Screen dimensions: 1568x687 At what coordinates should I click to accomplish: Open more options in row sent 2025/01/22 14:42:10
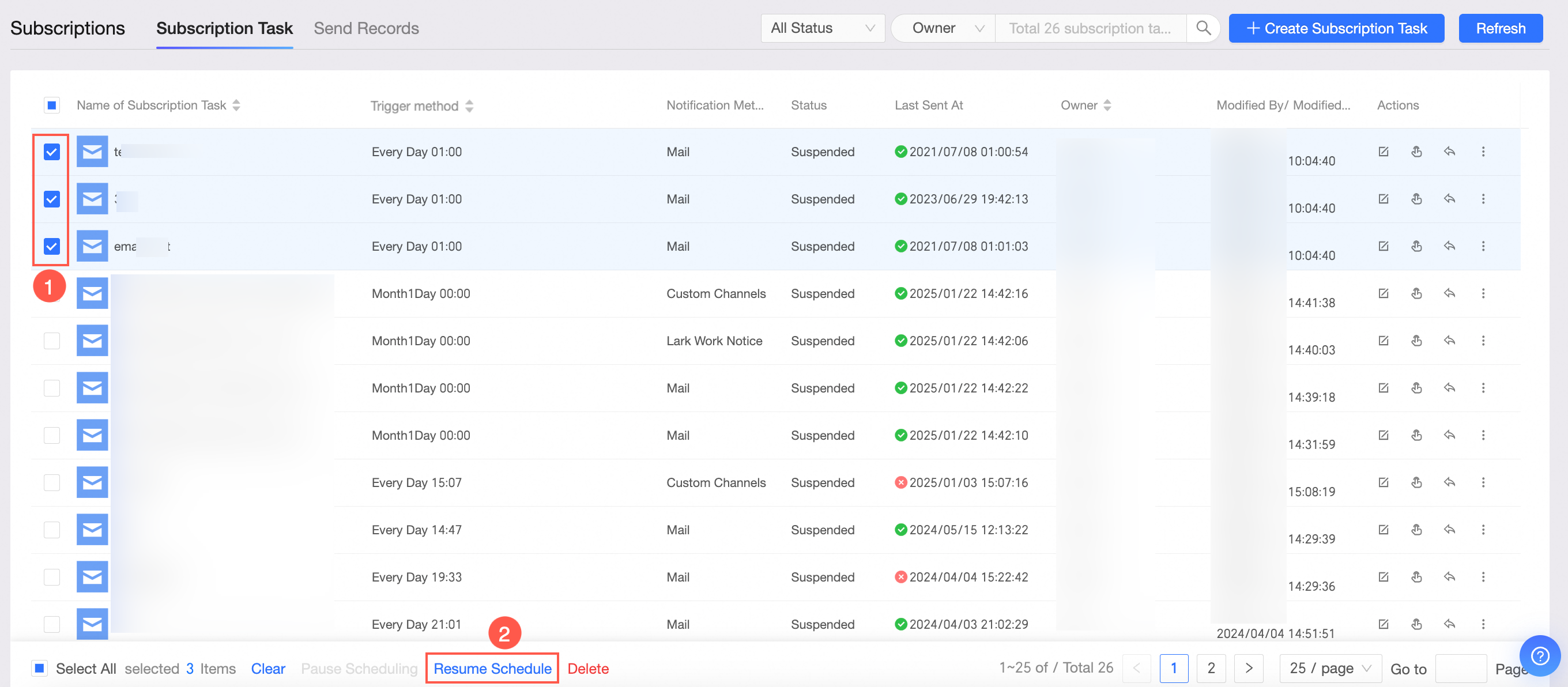point(1483,435)
